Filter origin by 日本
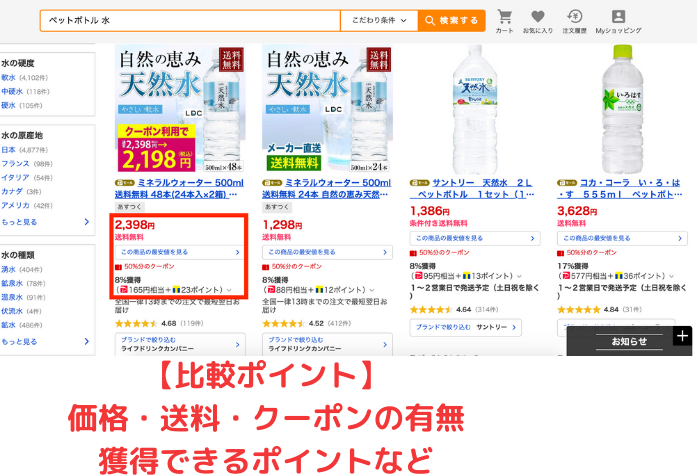Image resolution: width=700 pixels, height=475 pixels. point(8,150)
